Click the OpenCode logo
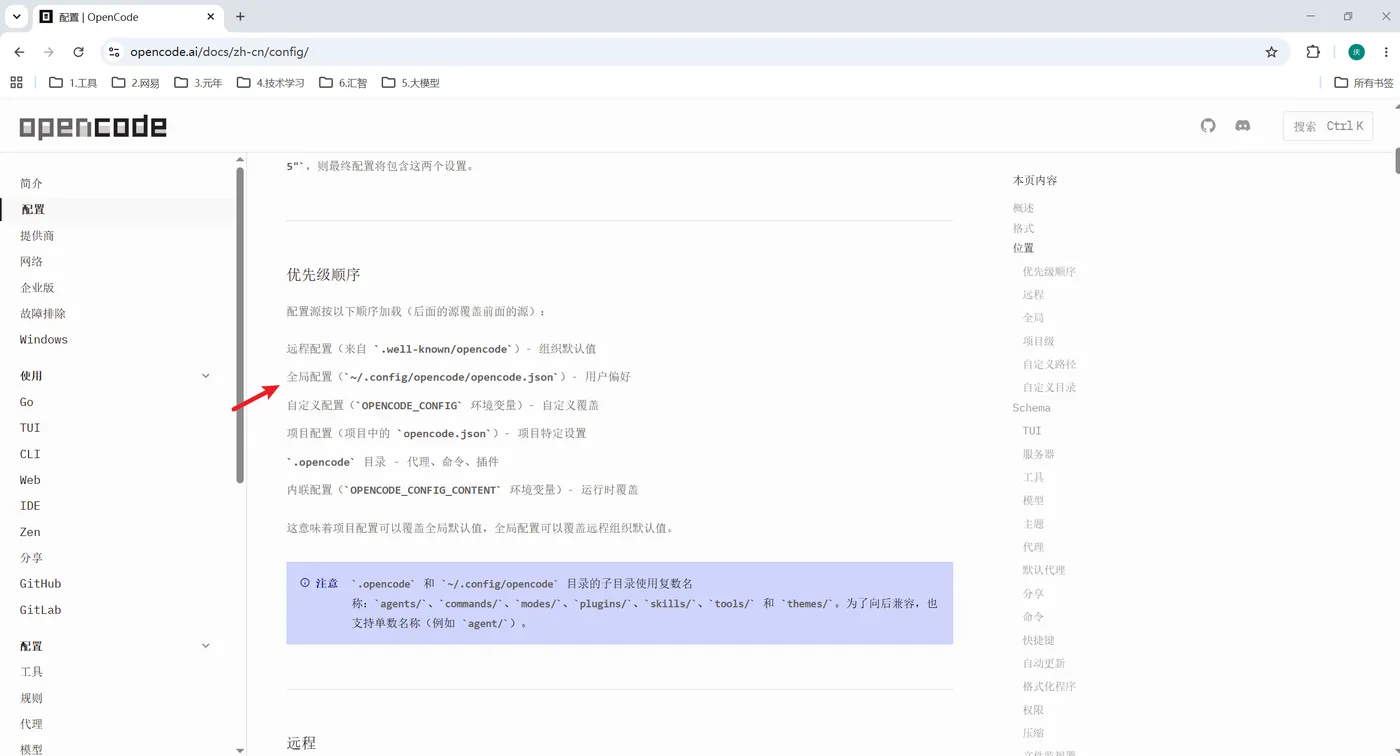1400x756 pixels. [93, 127]
